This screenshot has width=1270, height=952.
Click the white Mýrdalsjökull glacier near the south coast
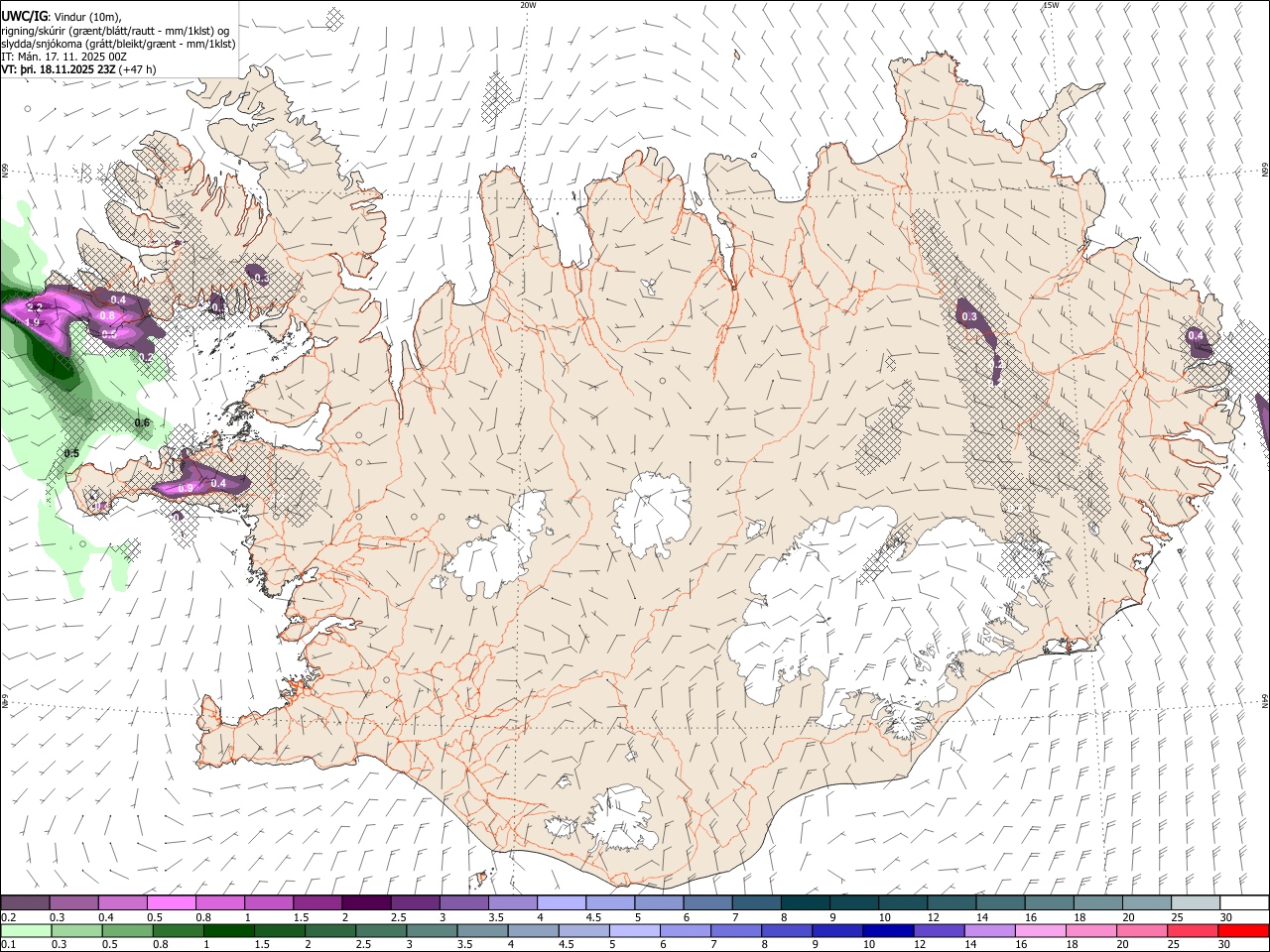pyautogui.click(x=620, y=819)
